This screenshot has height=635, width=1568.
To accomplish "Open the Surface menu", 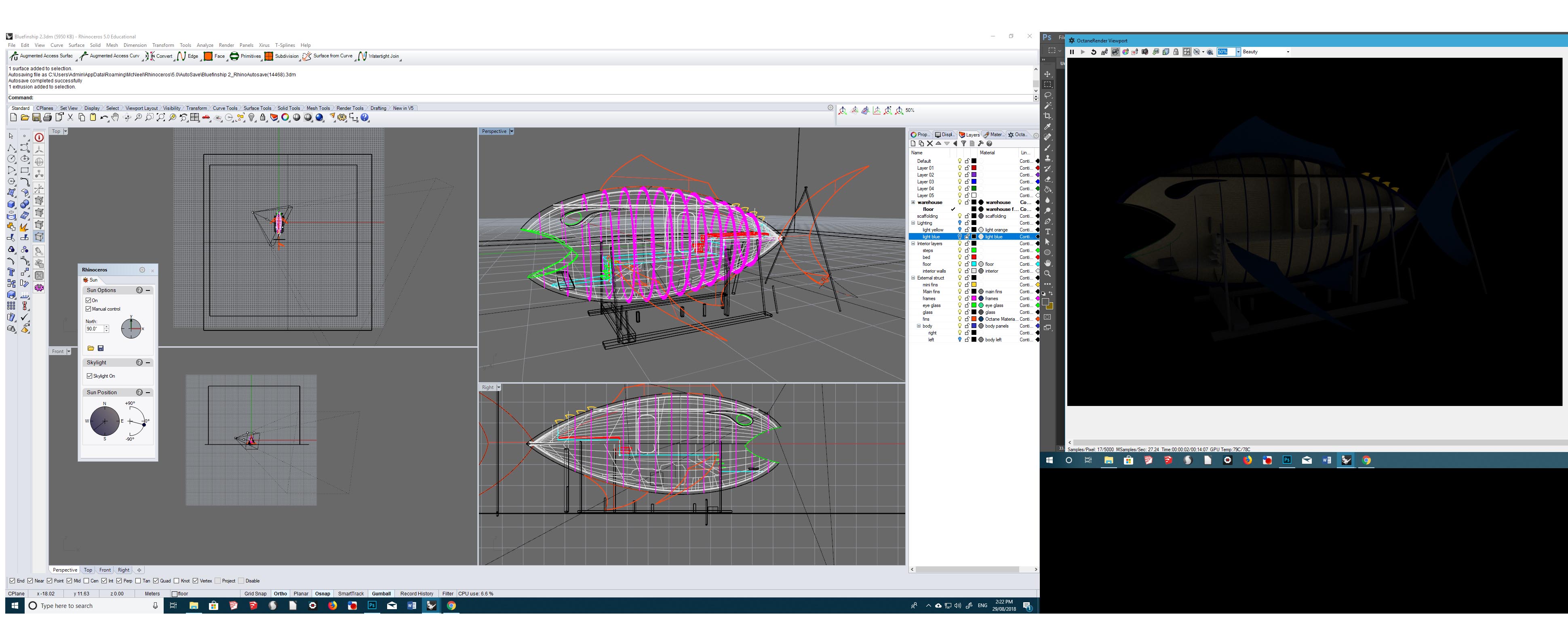I will tap(76, 45).
